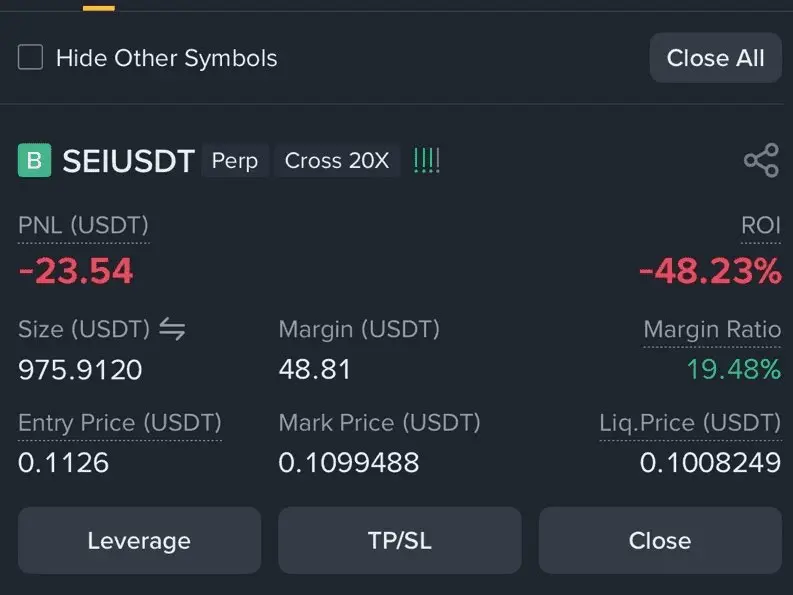The image size is (793, 595).
Task: Close the SEIUSDT position
Action: point(660,540)
